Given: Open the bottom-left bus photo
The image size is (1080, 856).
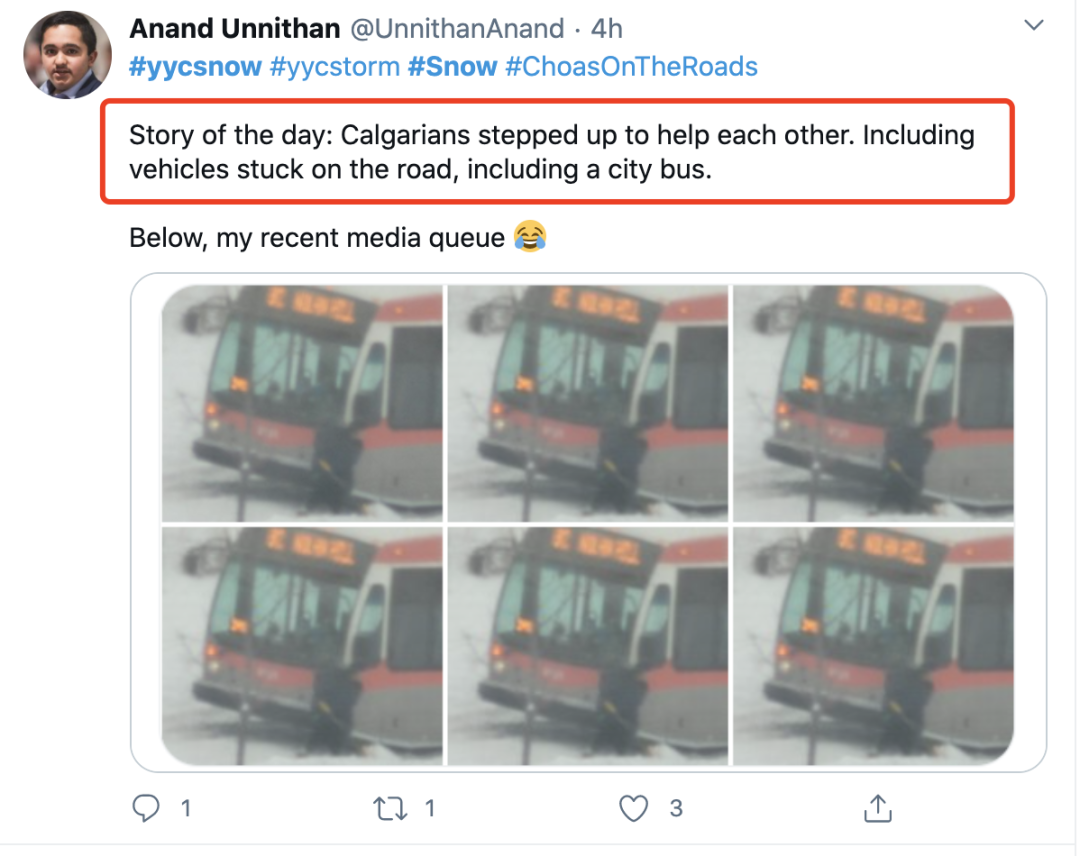Looking at the screenshot, I should 302,646.
